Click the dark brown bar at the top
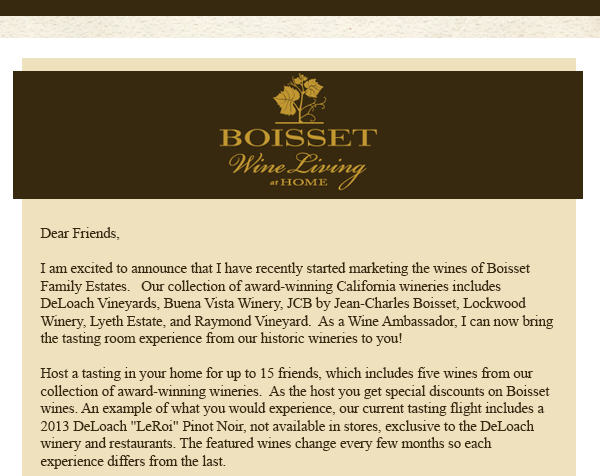600x476 pixels. (300, 7)
